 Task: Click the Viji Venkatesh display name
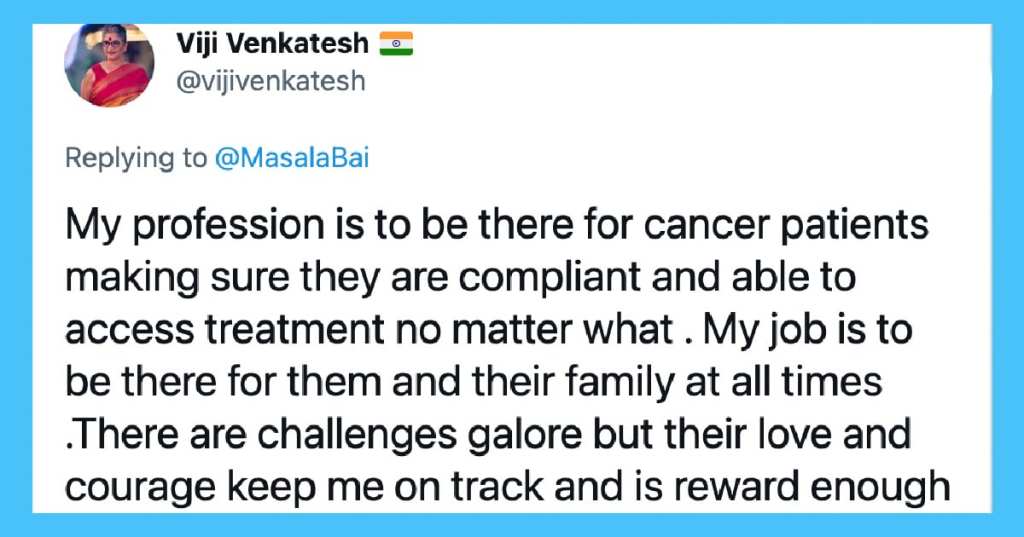[x=272, y=44]
